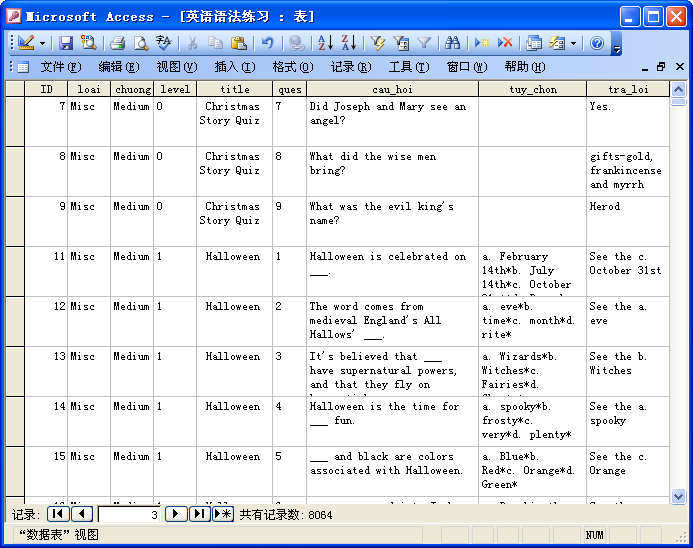
Task: Click the Paste clipboard icon
Action: tap(239, 43)
